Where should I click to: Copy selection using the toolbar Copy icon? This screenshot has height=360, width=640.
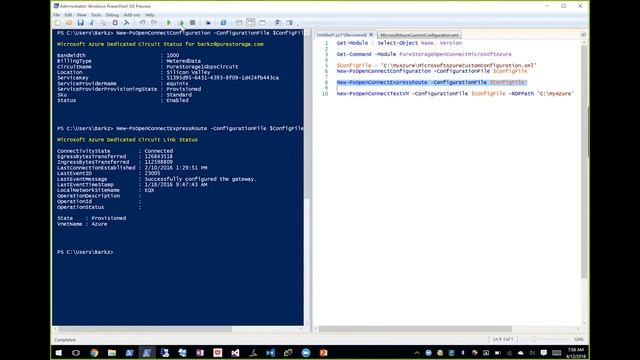pos(103,23)
